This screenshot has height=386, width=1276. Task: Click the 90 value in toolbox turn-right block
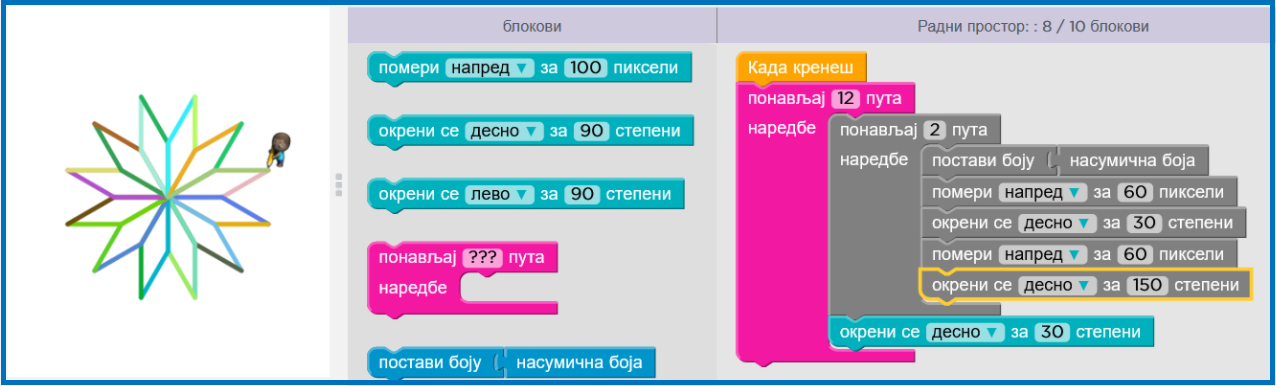point(592,131)
